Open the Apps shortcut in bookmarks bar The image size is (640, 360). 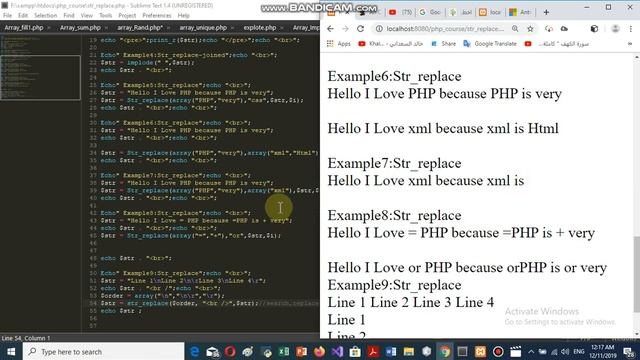(x=338, y=44)
